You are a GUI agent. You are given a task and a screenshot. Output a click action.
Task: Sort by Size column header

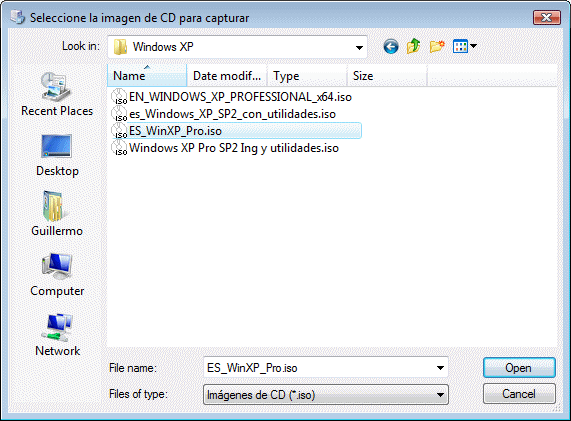[x=387, y=76]
